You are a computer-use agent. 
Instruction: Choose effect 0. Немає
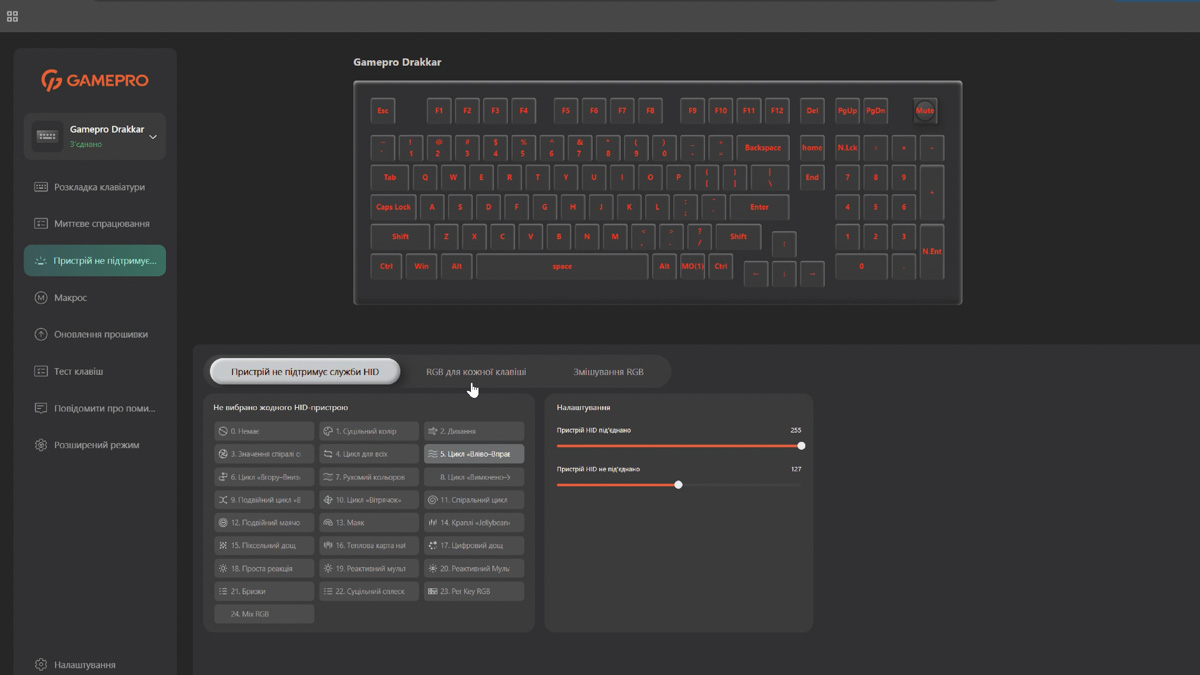(x=264, y=431)
